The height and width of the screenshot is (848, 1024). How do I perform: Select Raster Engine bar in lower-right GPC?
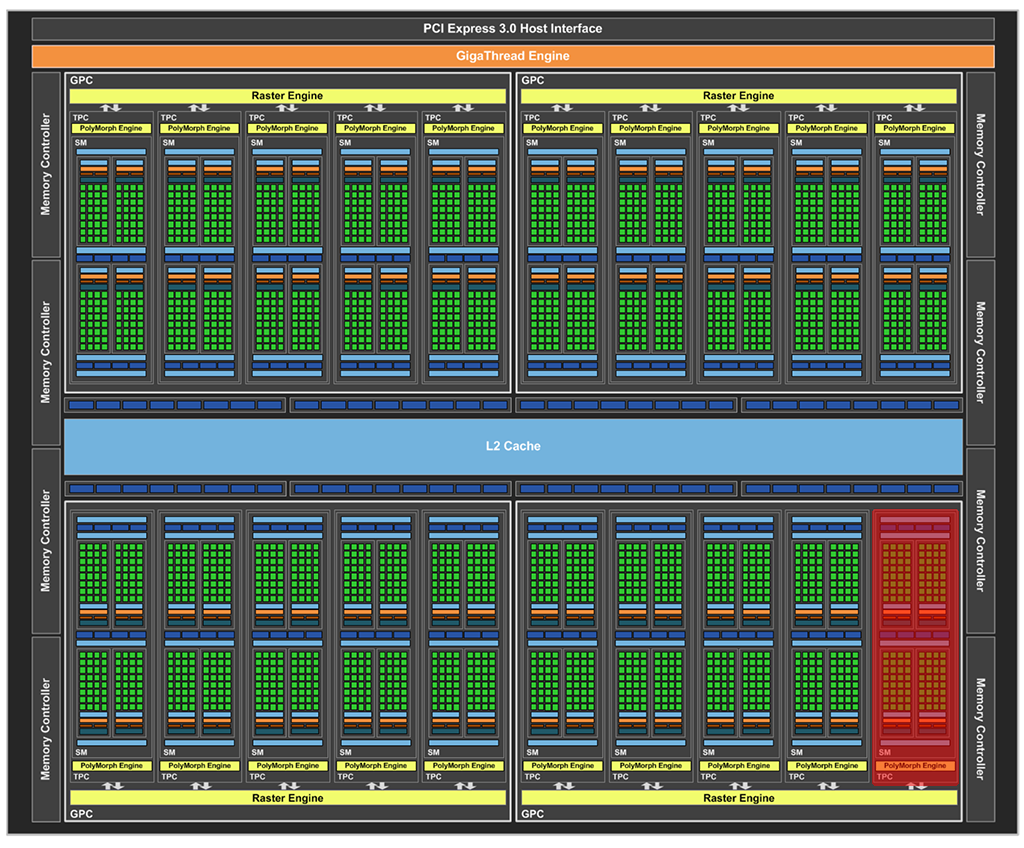pyautogui.click(x=738, y=798)
